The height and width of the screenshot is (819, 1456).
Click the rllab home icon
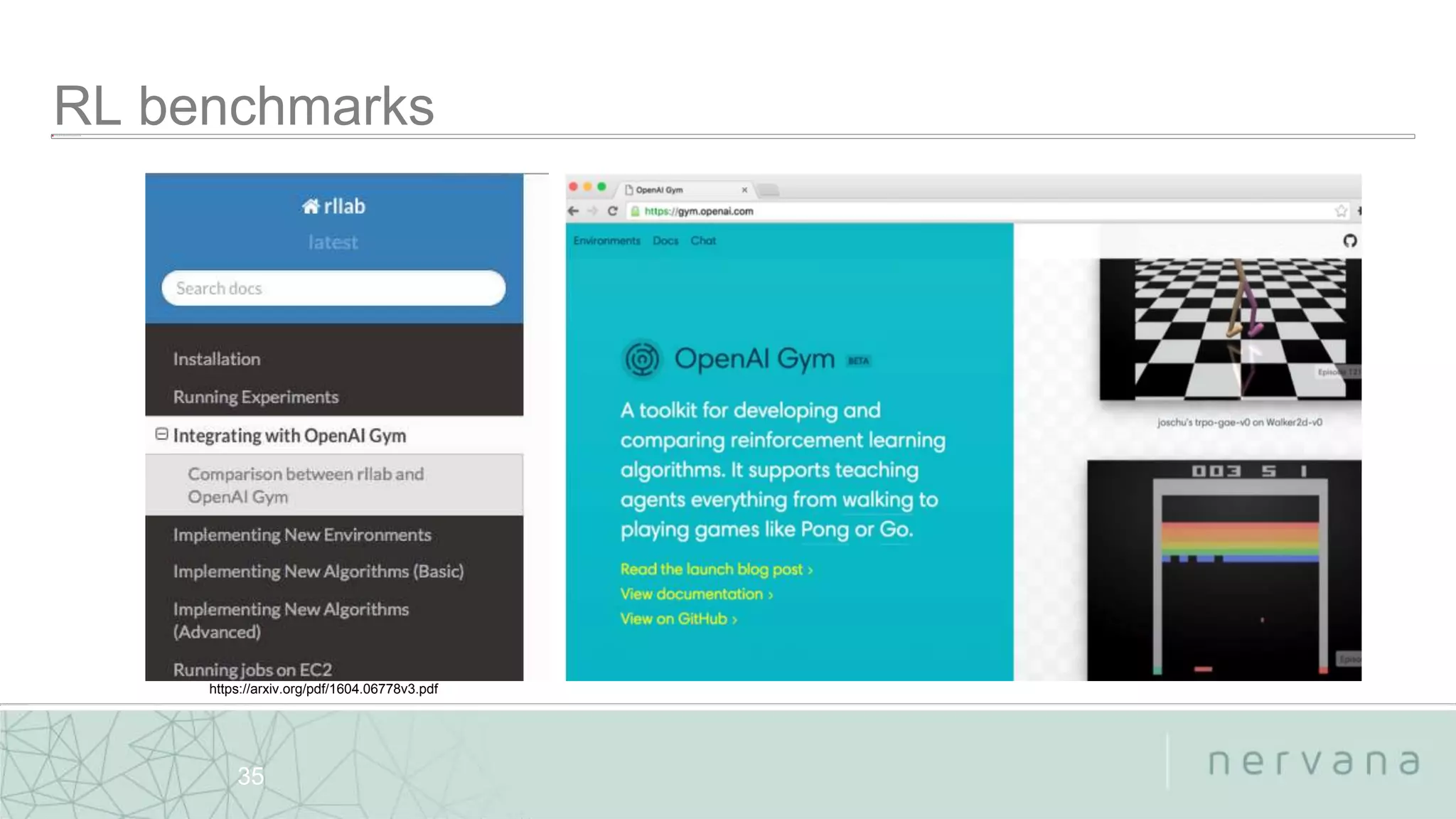311,207
